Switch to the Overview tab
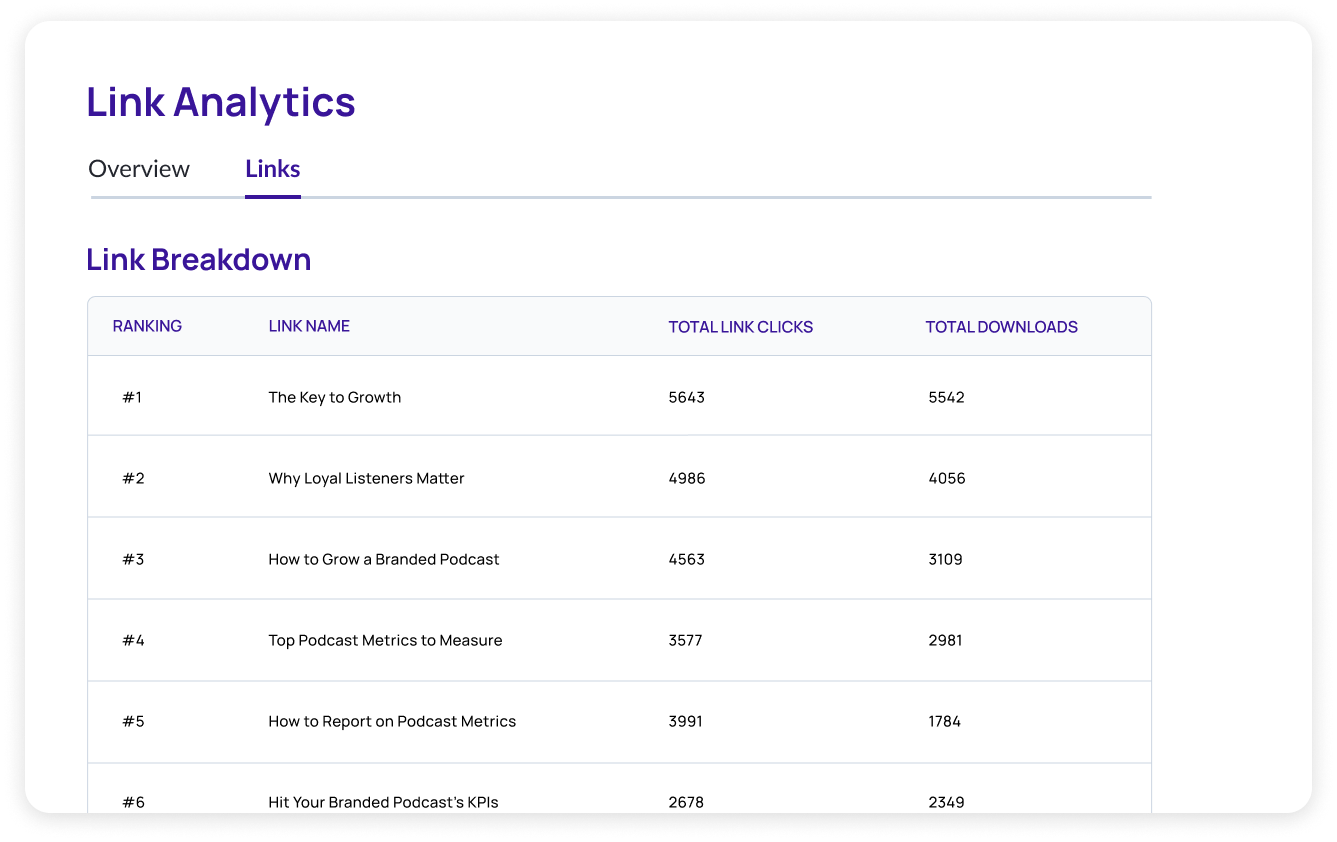This screenshot has width=1337, height=842. point(139,169)
